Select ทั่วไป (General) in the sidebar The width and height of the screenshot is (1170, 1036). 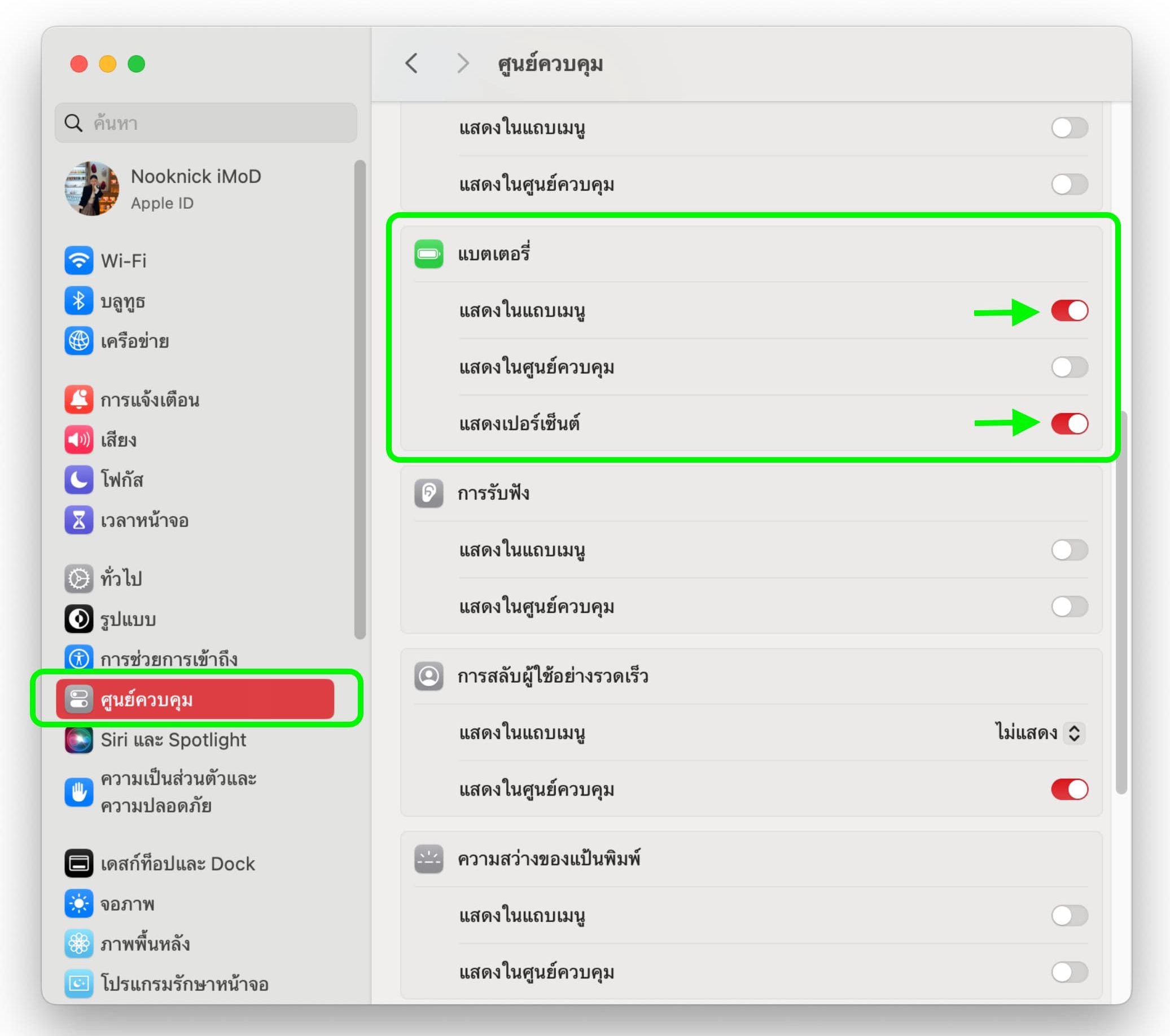[121, 579]
